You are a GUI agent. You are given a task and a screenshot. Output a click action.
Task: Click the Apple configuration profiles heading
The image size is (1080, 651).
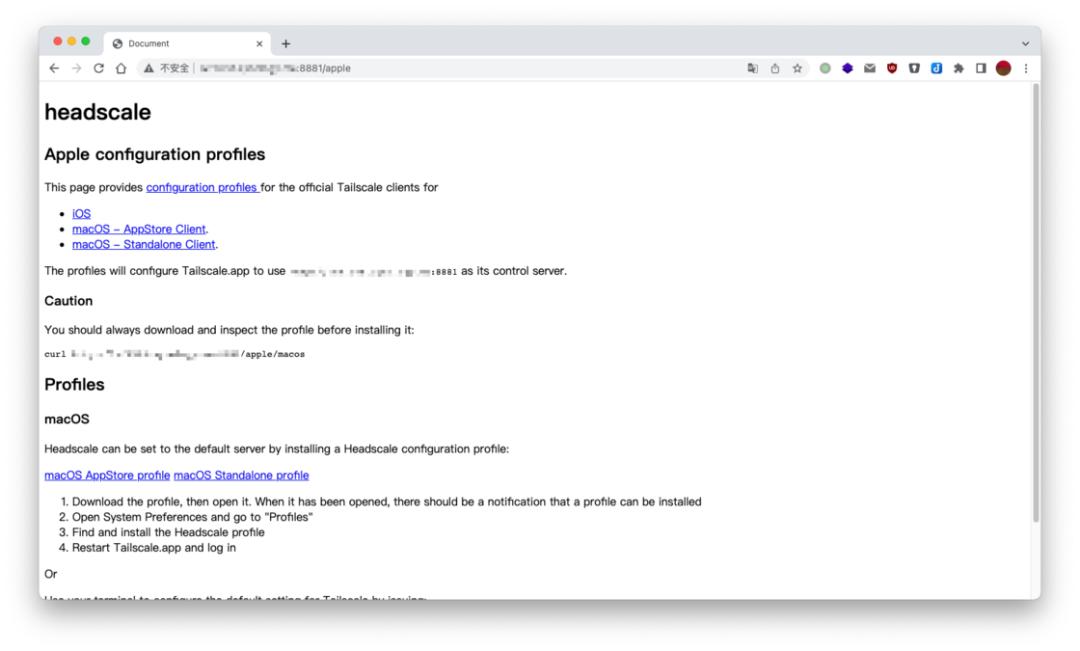pyautogui.click(x=155, y=154)
